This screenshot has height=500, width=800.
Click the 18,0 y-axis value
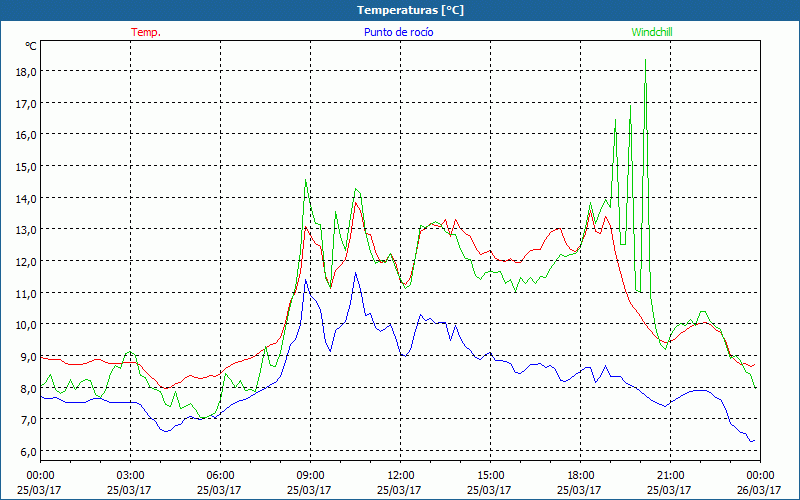click(x=27, y=71)
